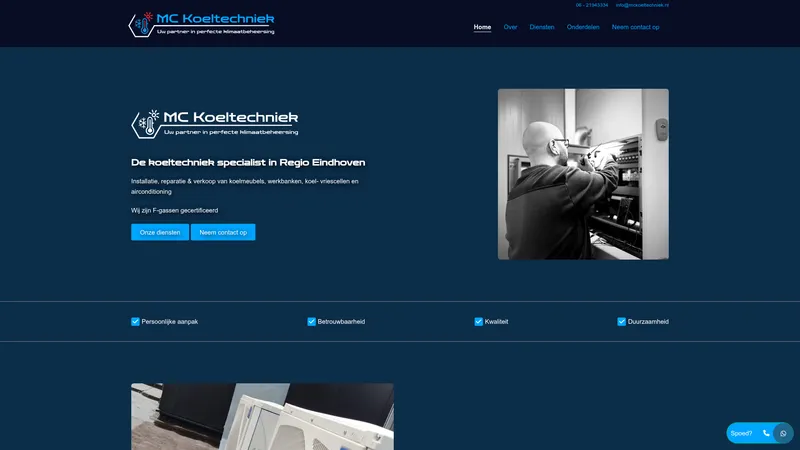800x450 pixels.
Task: Select Neem contact op in navigation
Action: click(x=635, y=27)
